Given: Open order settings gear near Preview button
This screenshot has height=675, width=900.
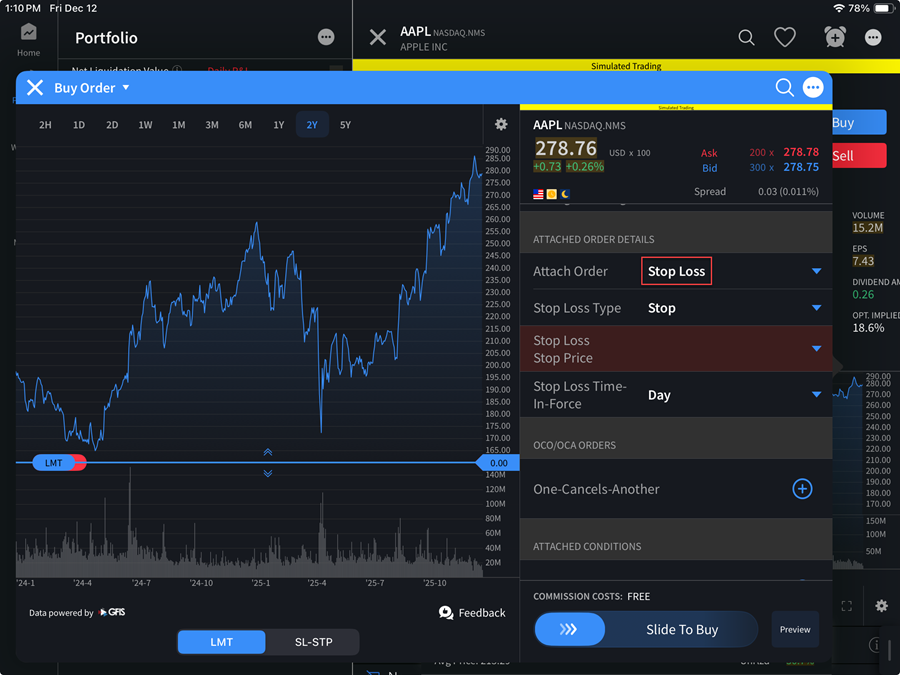Looking at the screenshot, I should point(881,606).
